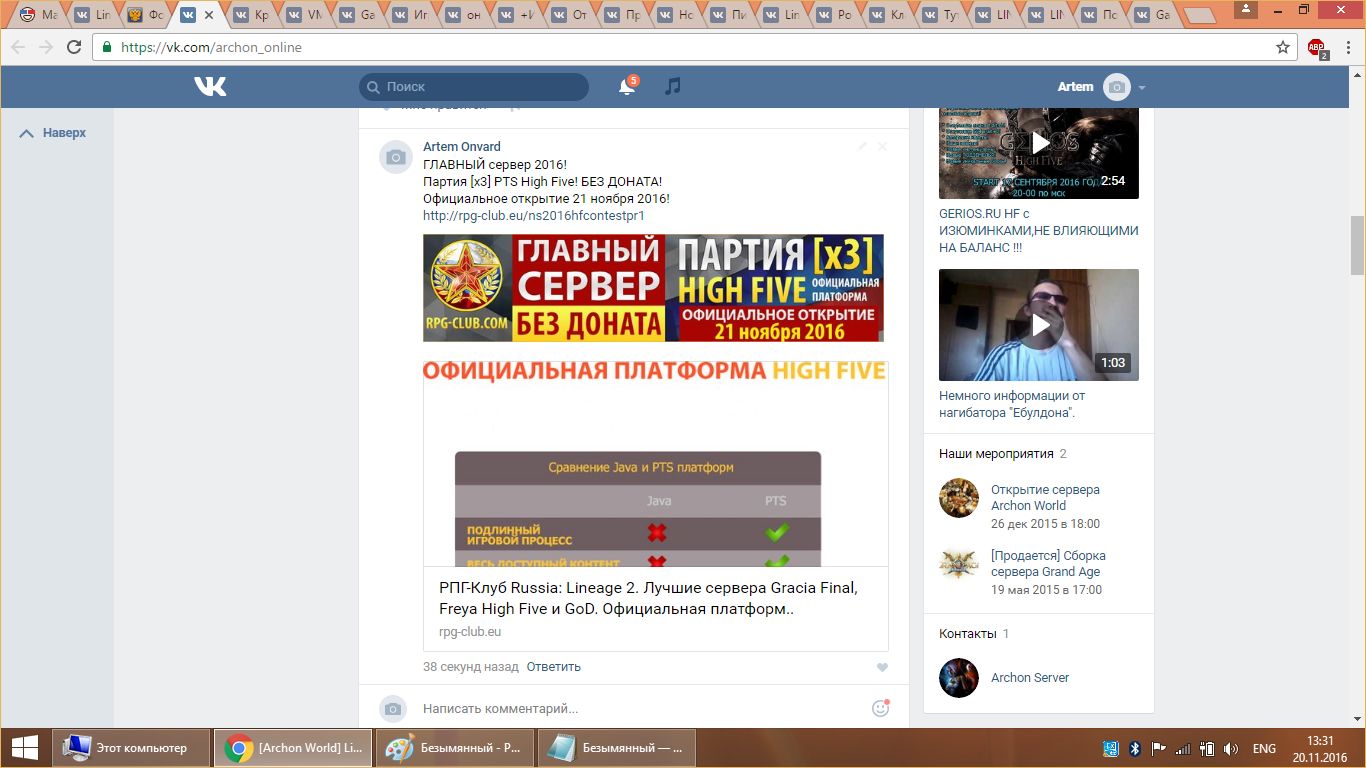The width and height of the screenshot is (1366, 768).
Task: Open the Artem Onvard author name
Action: tap(462, 147)
